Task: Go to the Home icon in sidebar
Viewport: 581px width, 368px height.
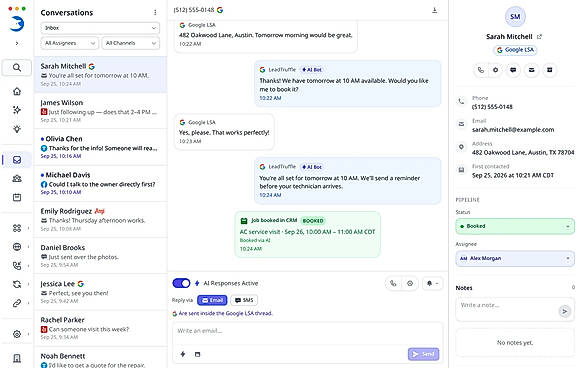Action: (x=17, y=91)
